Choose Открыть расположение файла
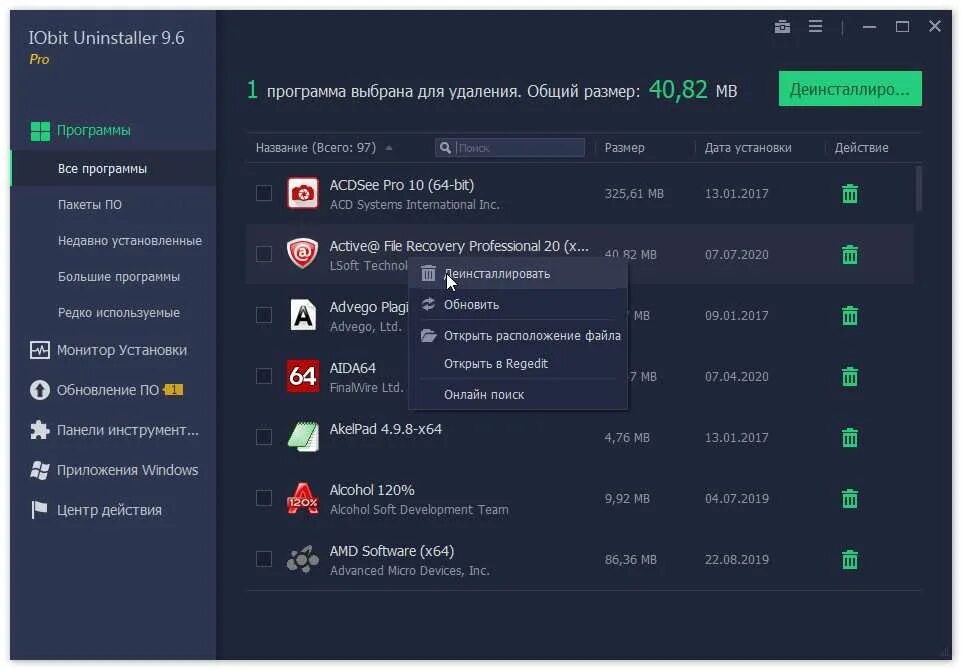 (x=518, y=336)
